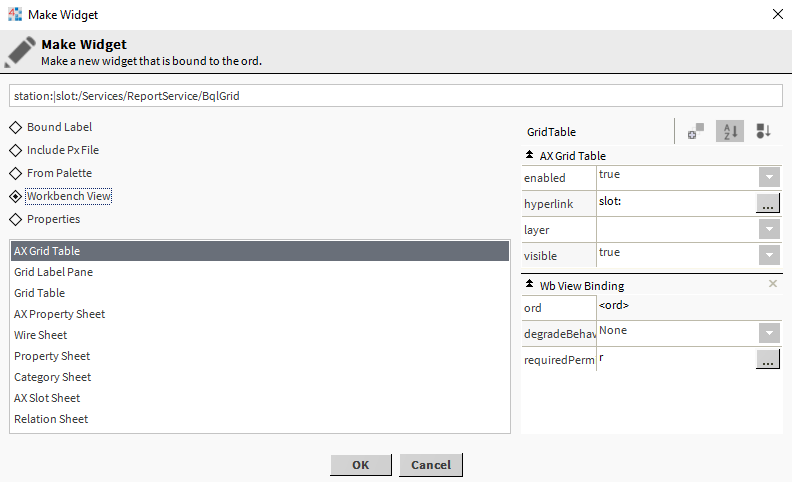
Task: Choose the From Palette option
Action: 16,173
